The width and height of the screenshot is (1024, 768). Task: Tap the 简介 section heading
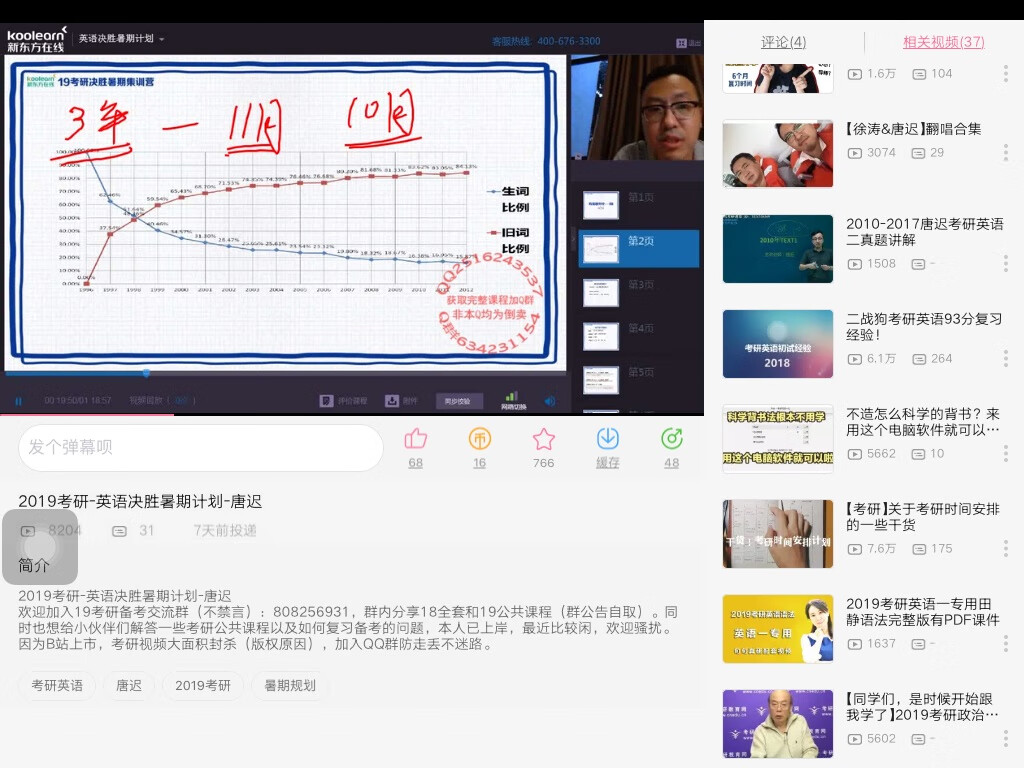point(34,566)
